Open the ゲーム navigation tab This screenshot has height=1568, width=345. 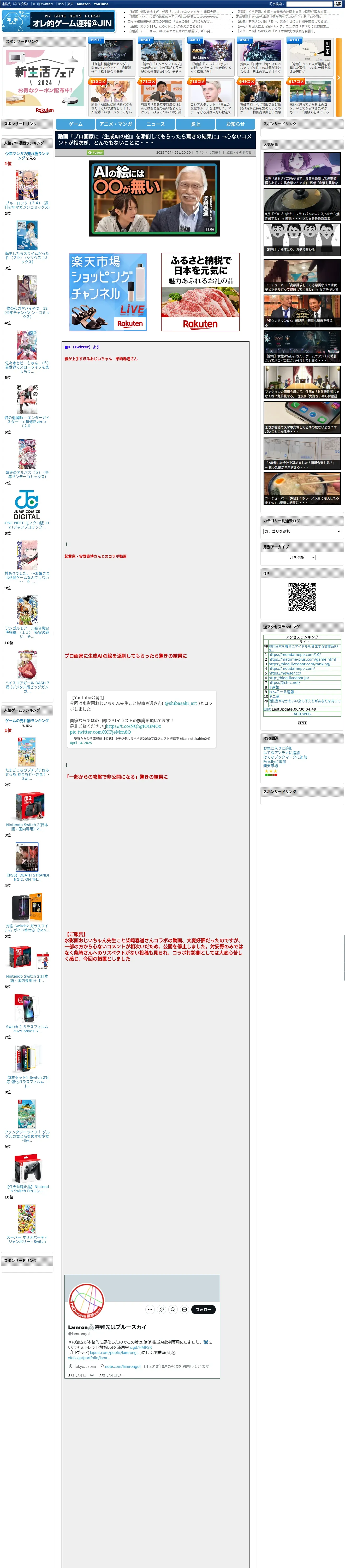click(76, 124)
